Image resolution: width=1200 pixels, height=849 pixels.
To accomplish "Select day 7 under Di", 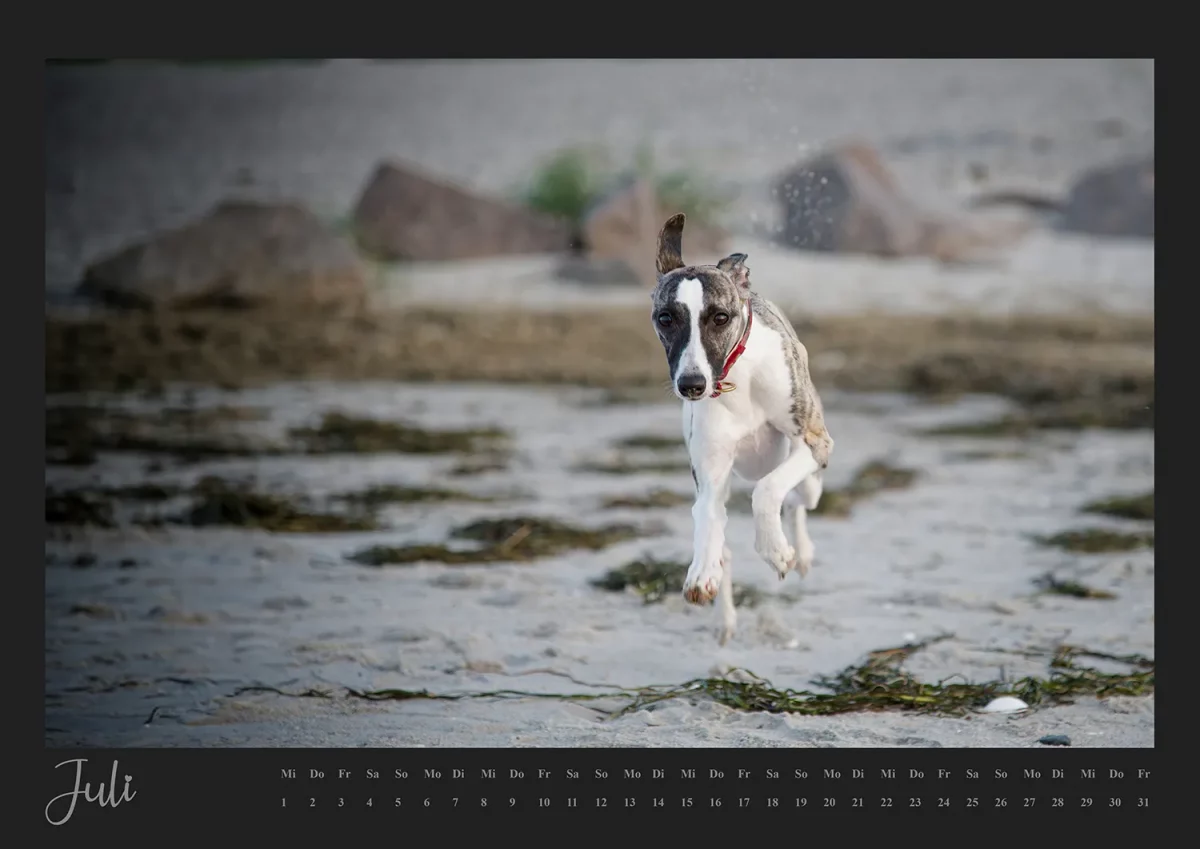I will pyautogui.click(x=455, y=802).
